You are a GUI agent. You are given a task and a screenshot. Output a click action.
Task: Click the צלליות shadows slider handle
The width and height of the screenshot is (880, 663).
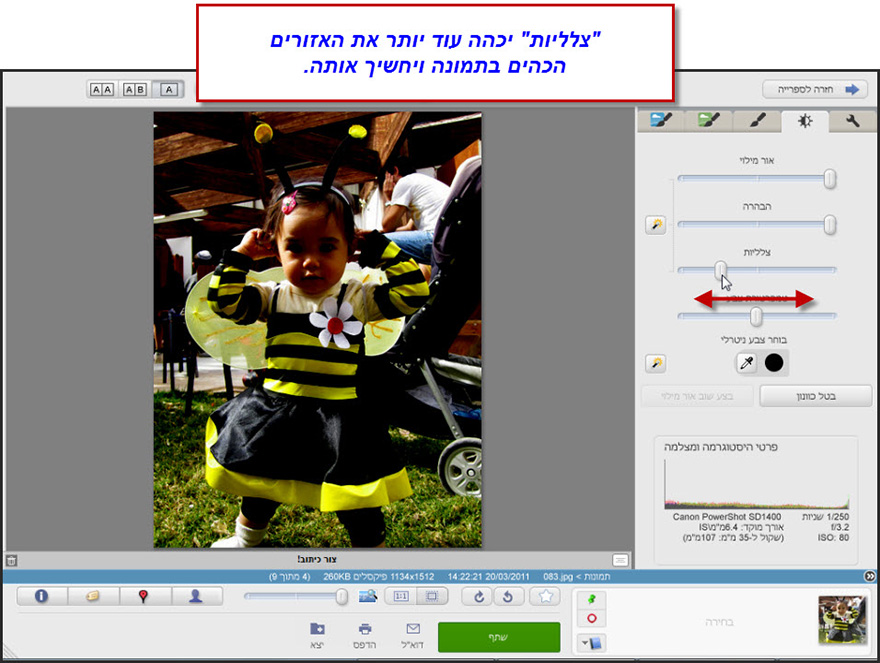(722, 270)
